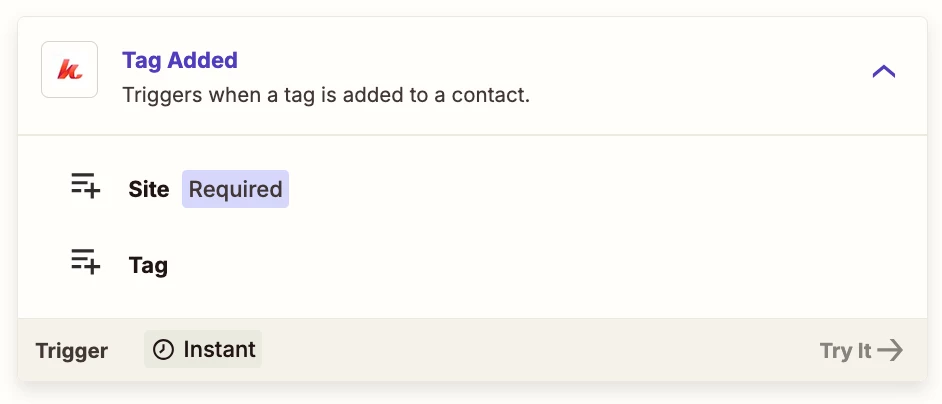Screen dimensions: 942x404
Task: Click the list-plus icon beside Tag
Action: pyautogui.click(x=85, y=261)
